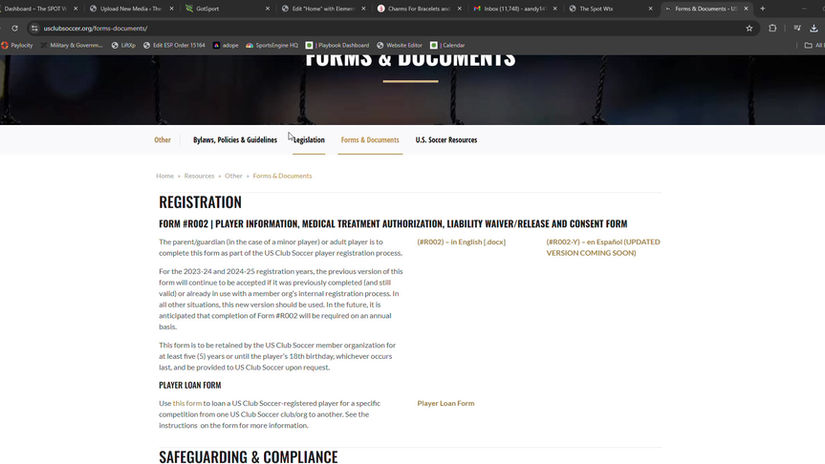Open the Military & Government bookmark
This screenshot has height=464, width=825.
pyautogui.click(x=72, y=45)
